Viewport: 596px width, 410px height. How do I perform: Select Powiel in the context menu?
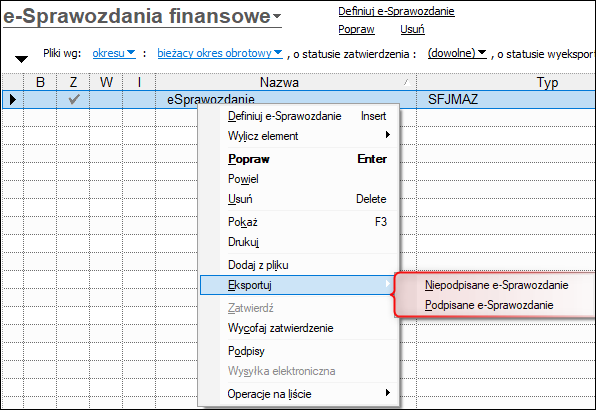pyautogui.click(x=243, y=179)
